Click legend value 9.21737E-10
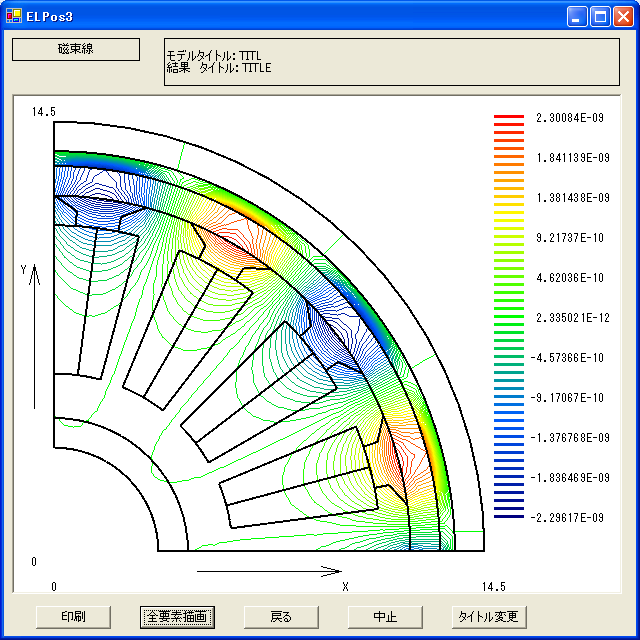Image resolution: width=640 pixels, height=640 pixels. pyautogui.click(x=570, y=238)
